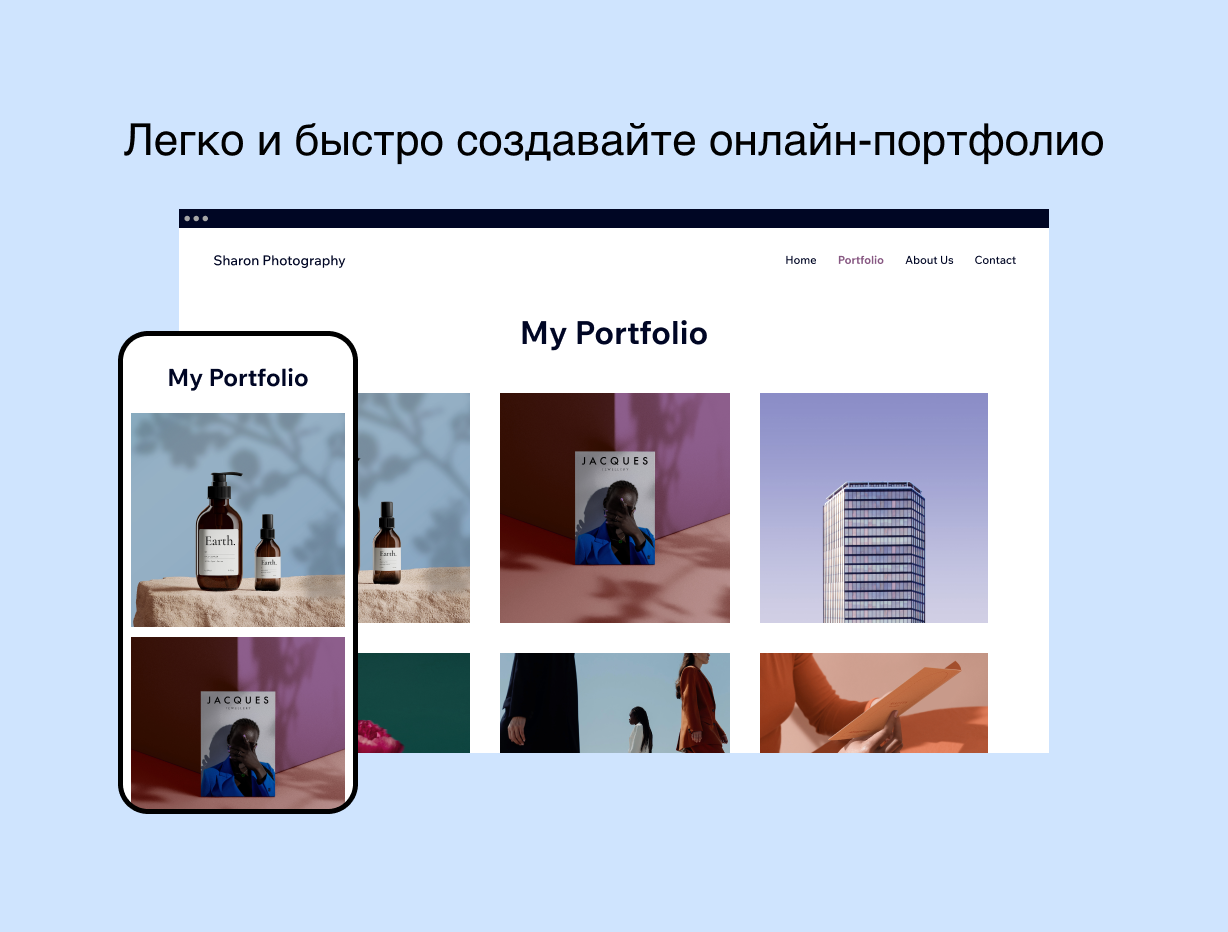Open the Jacques magazine photo in mobile preview
The image size is (1228, 932).
coord(238,722)
